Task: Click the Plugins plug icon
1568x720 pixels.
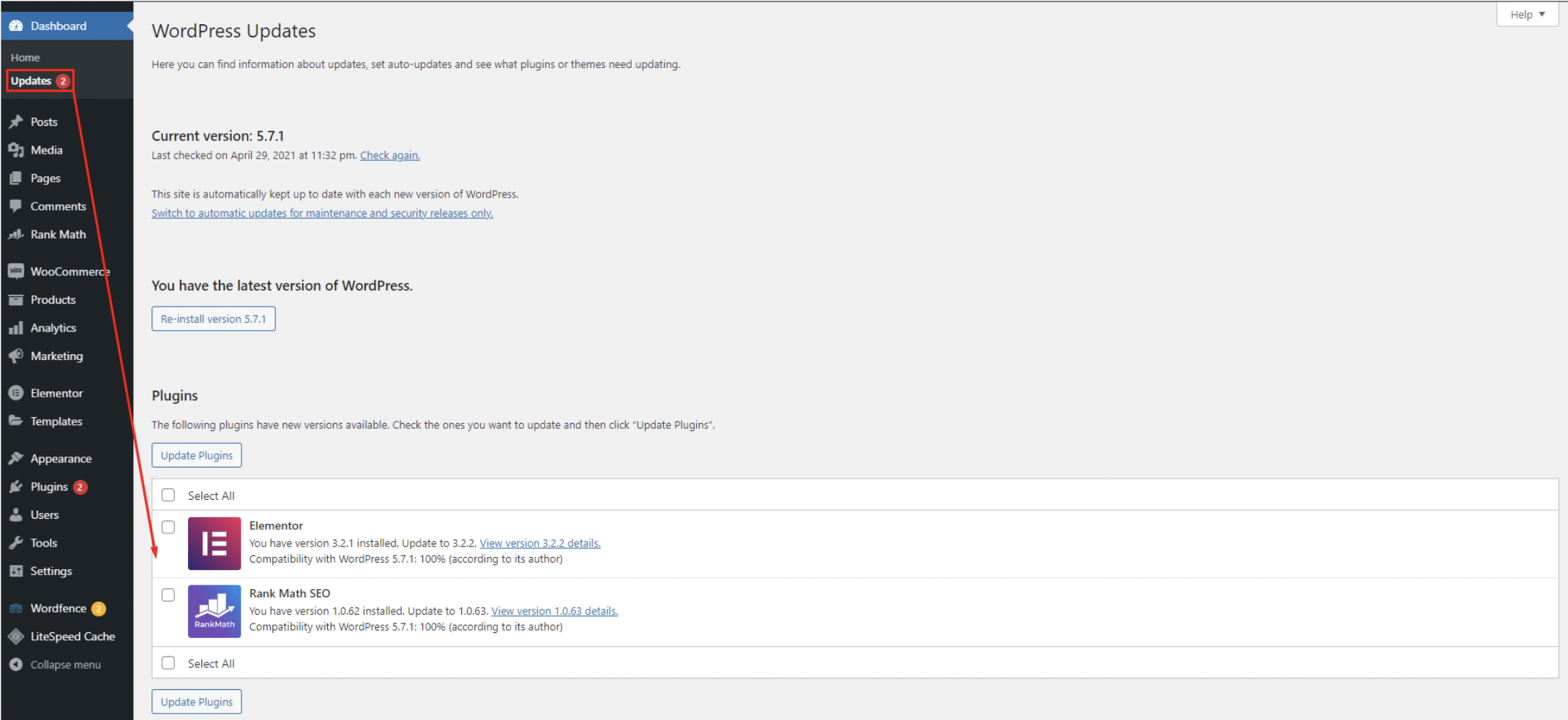Action: pyautogui.click(x=16, y=487)
